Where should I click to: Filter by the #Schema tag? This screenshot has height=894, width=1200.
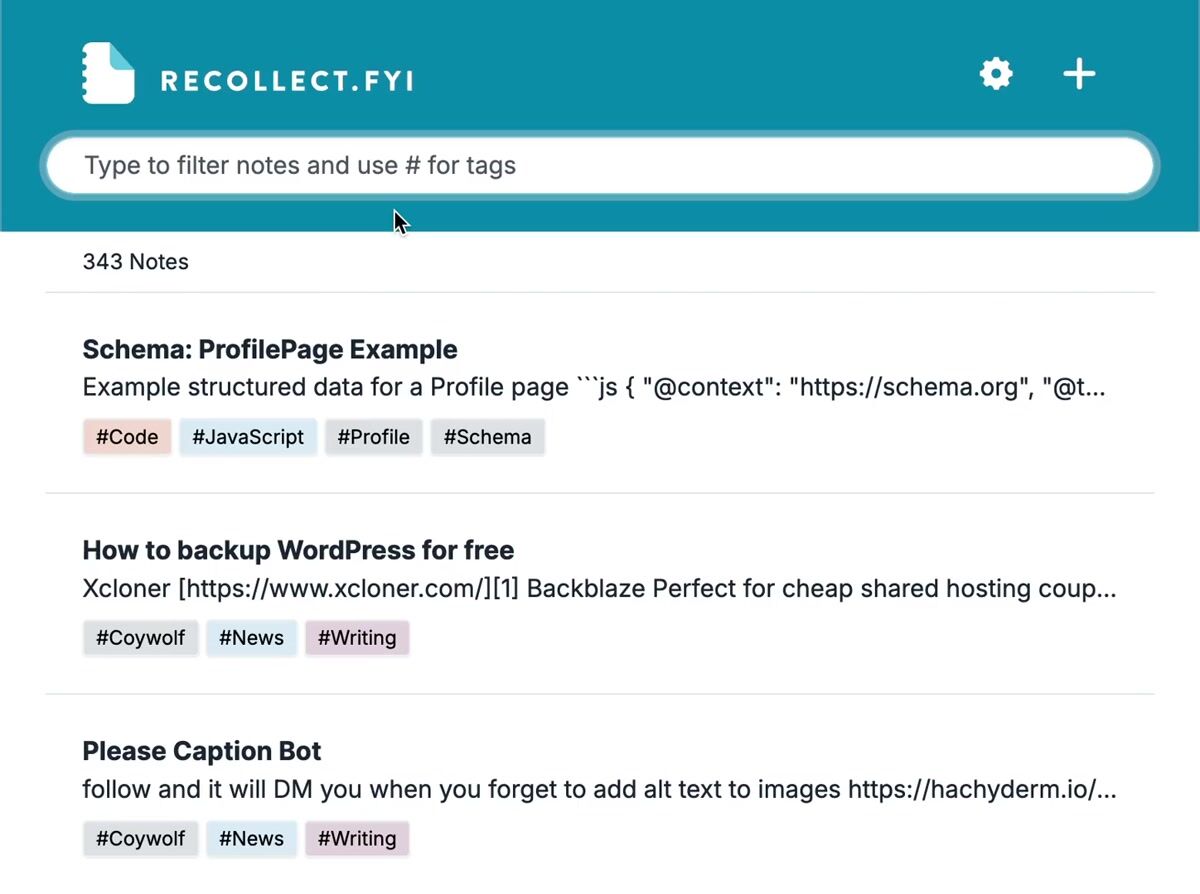(487, 437)
